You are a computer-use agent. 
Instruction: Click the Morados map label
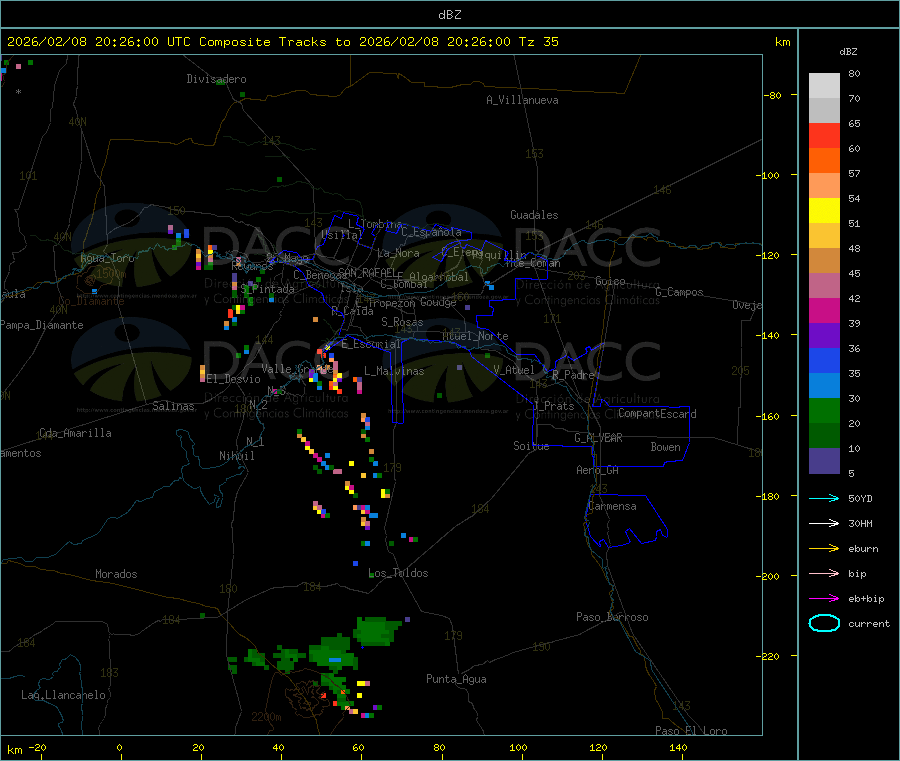coord(116,574)
